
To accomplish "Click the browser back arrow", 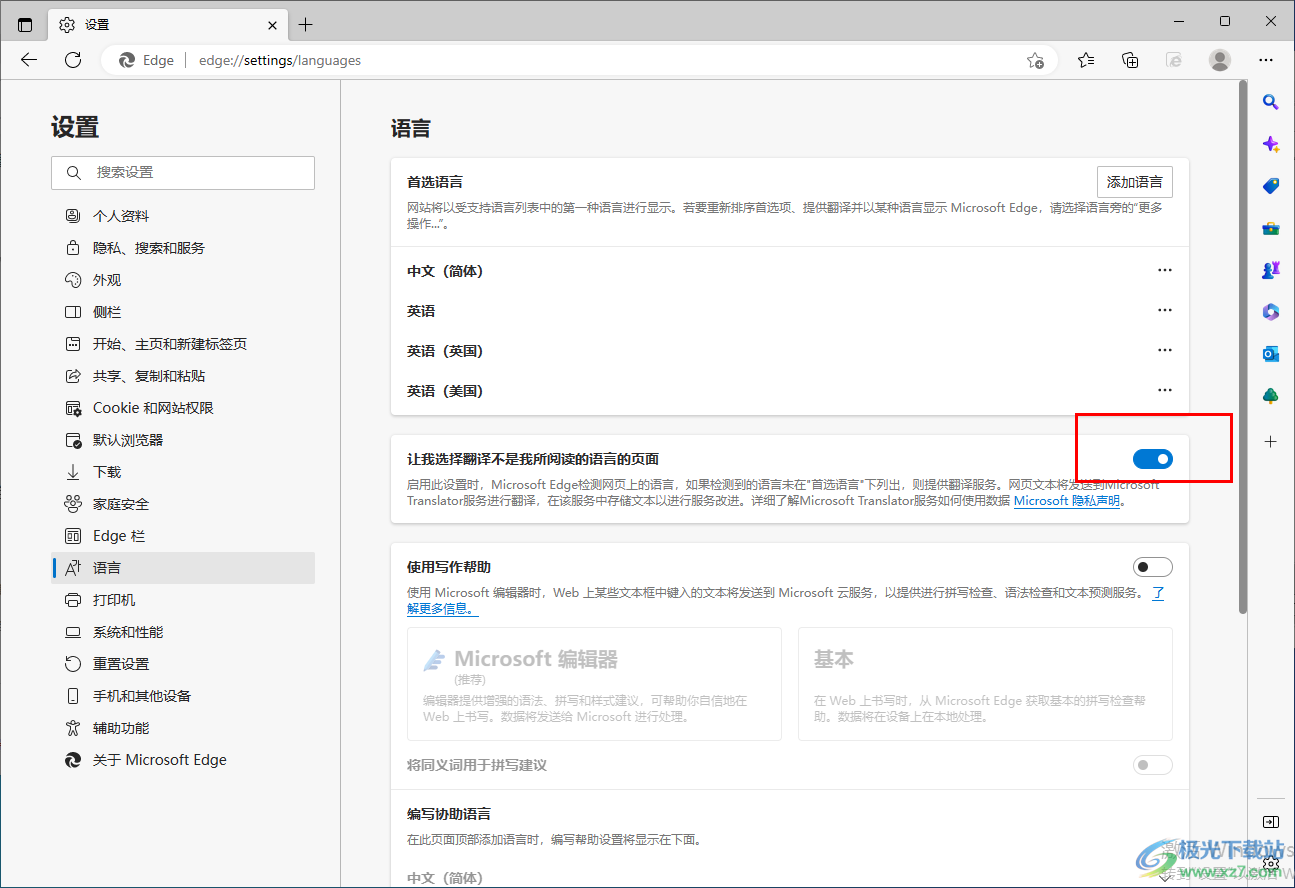I will click(29, 60).
